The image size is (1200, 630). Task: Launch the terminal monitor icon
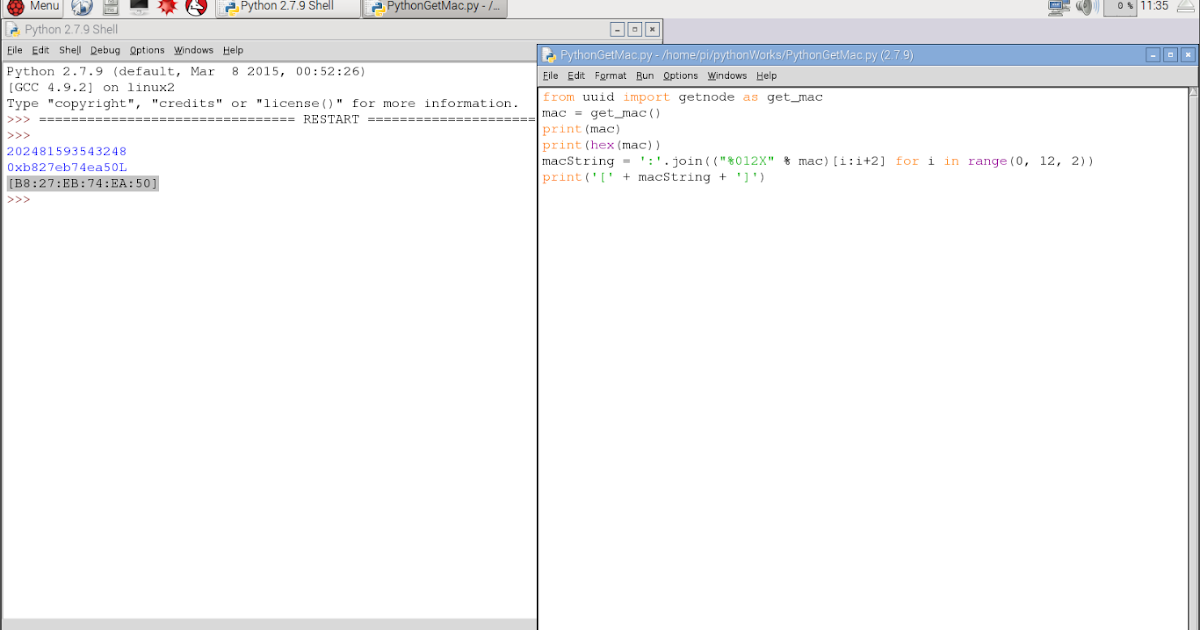[x=139, y=8]
